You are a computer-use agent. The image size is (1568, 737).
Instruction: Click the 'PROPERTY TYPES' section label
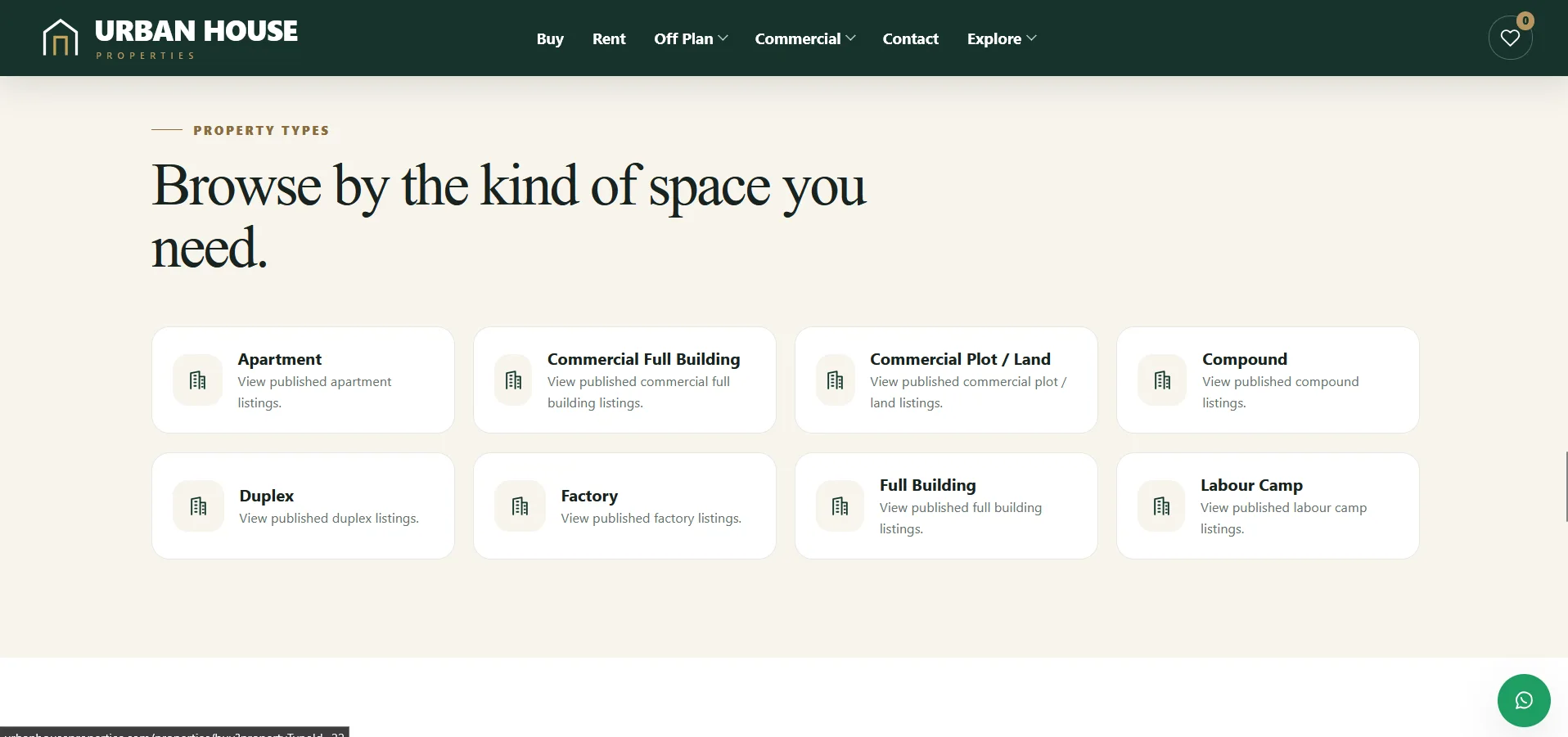(x=261, y=130)
